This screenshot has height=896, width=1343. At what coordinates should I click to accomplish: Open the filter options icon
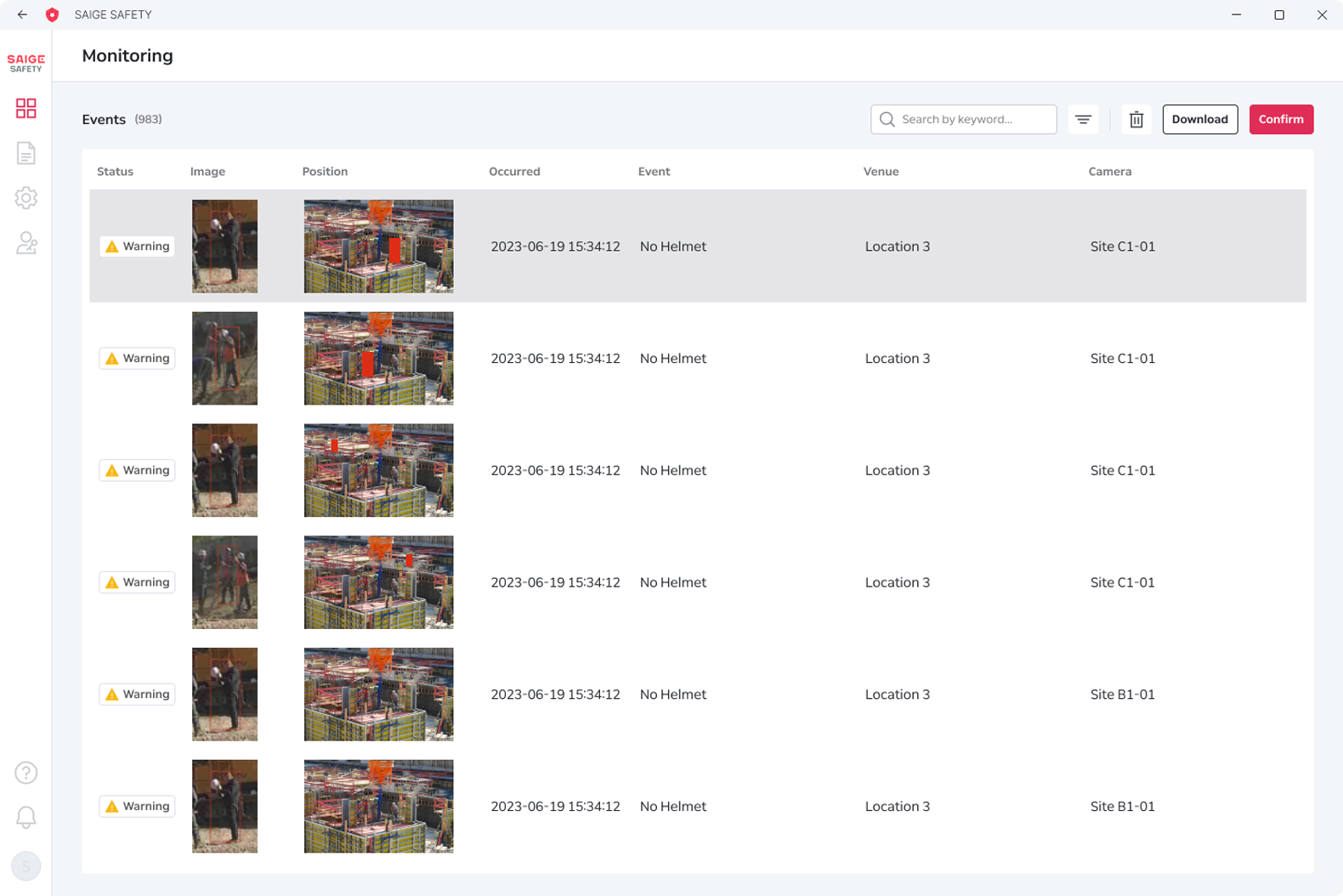1083,120
